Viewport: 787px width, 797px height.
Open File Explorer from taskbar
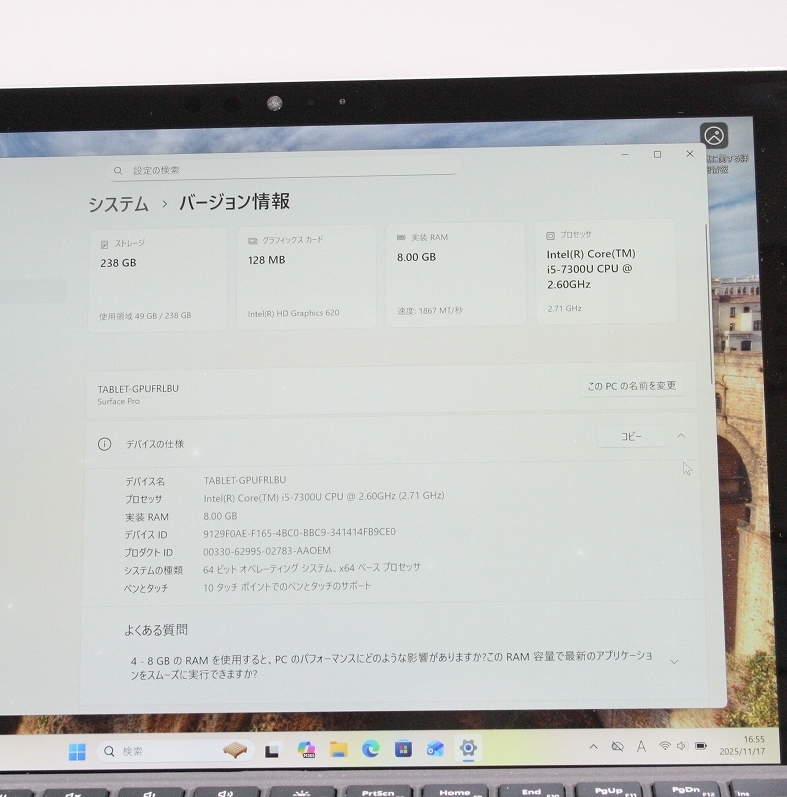pyautogui.click(x=339, y=749)
